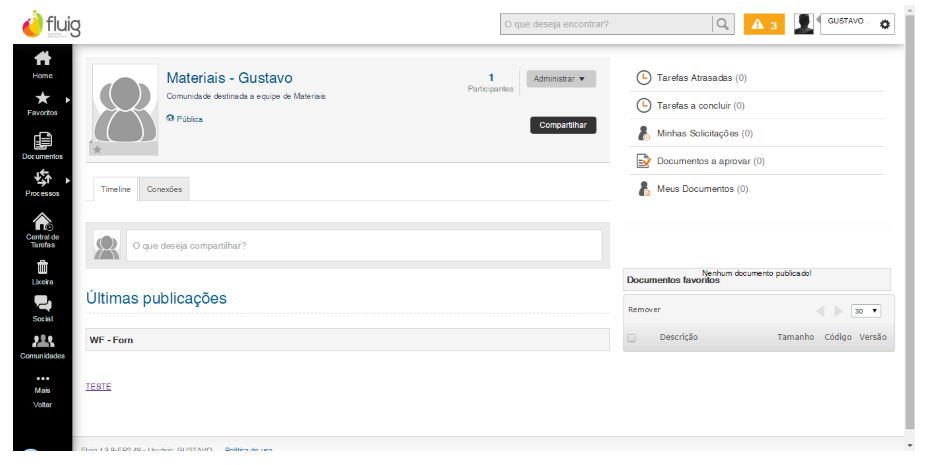Open the Social chat icon
926x465 pixels.
pyautogui.click(x=42, y=304)
